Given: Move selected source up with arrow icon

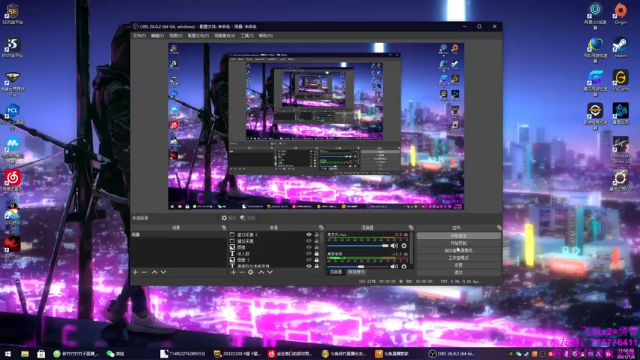Looking at the screenshot, I should (x=261, y=272).
